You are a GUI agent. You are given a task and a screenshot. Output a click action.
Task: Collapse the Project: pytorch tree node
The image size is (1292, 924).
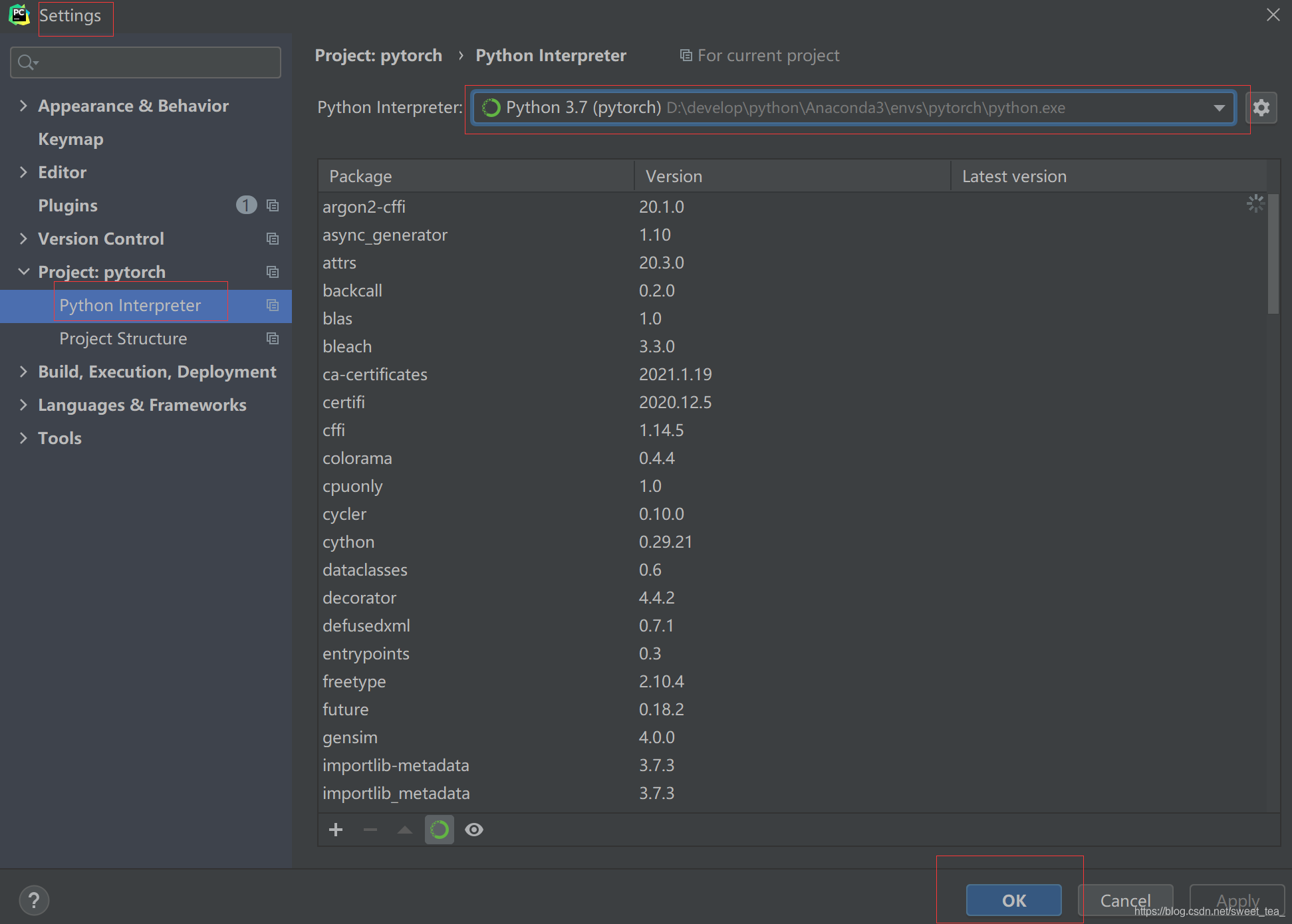(x=24, y=272)
